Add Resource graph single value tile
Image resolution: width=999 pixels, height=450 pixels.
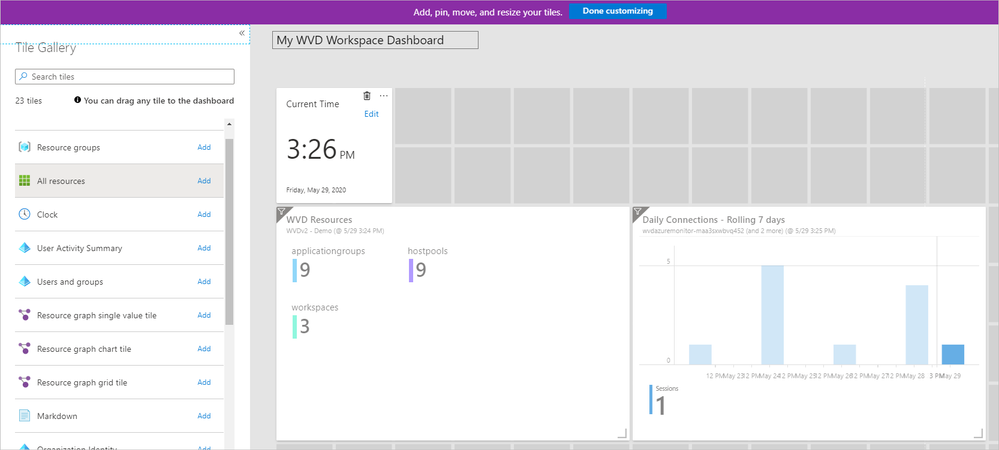(204, 315)
